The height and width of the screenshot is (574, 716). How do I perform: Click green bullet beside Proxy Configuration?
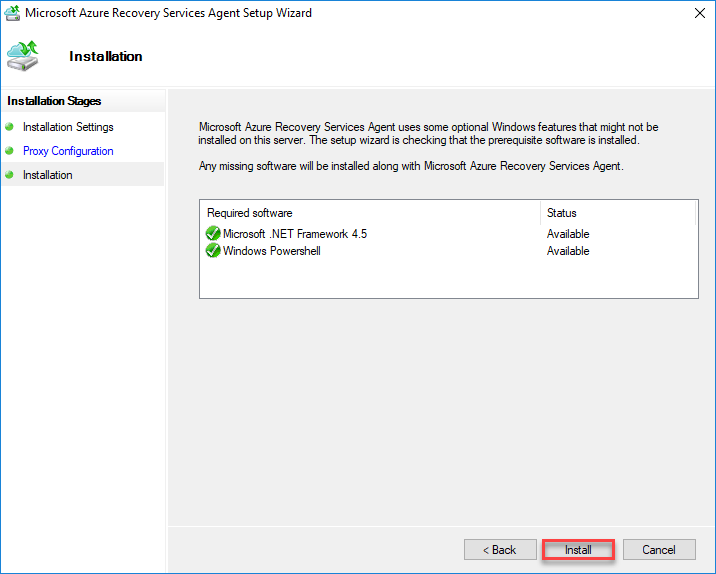[10, 151]
